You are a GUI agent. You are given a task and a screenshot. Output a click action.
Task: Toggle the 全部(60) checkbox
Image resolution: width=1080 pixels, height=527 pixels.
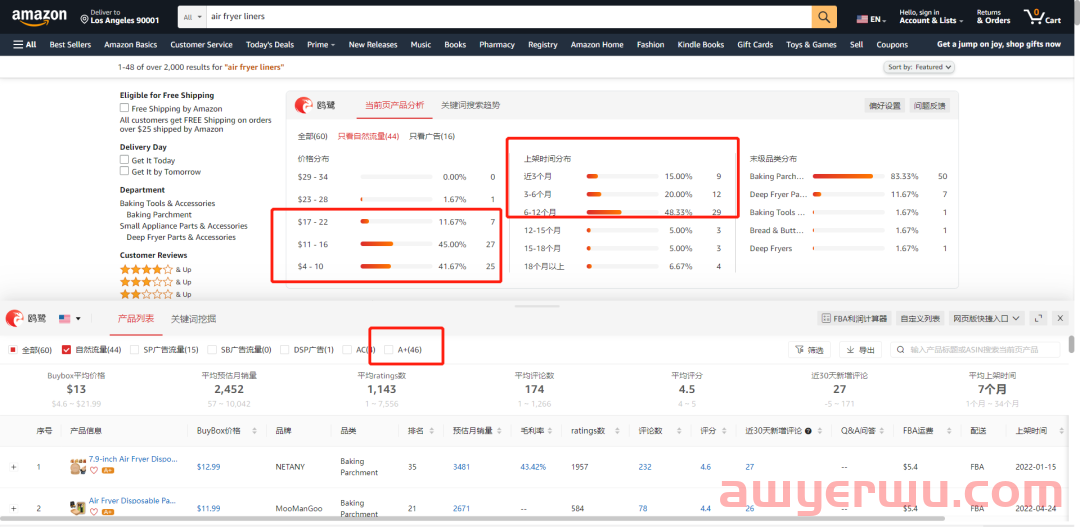[x=12, y=350]
